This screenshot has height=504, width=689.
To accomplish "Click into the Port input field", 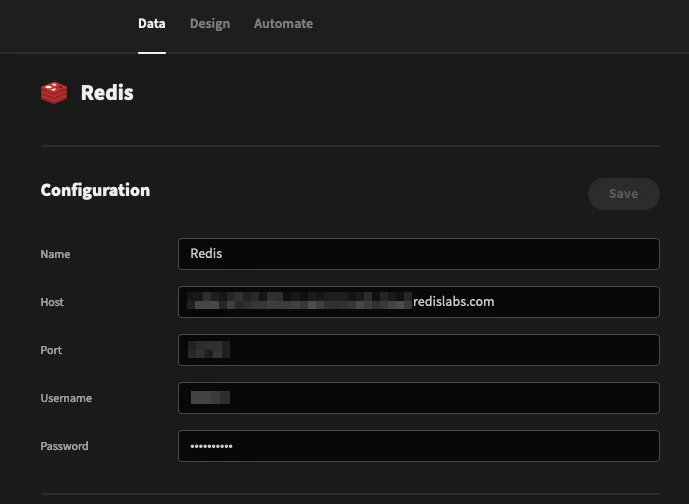I will (419, 350).
